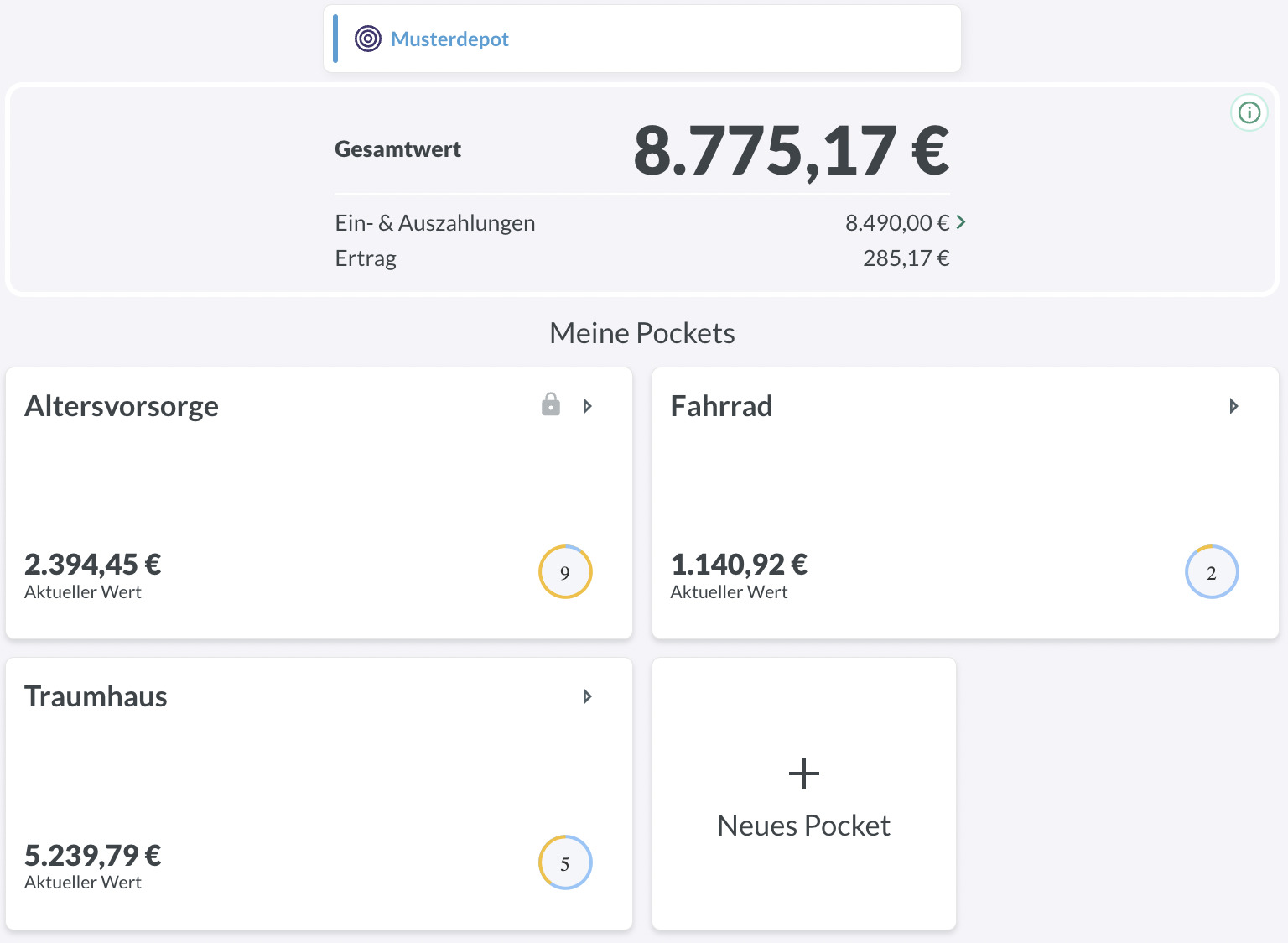
Task: Click the Fahrrad risk circle 2
Action: [x=1212, y=572]
